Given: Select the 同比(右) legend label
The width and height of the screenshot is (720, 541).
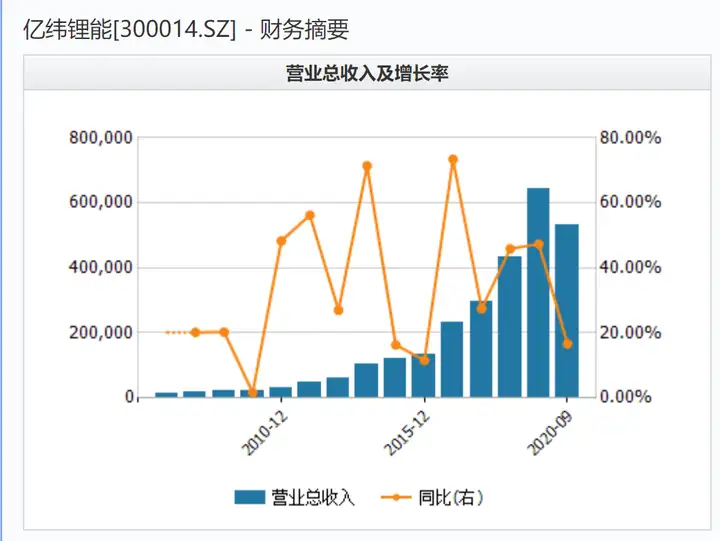Looking at the screenshot, I should point(450,497).
